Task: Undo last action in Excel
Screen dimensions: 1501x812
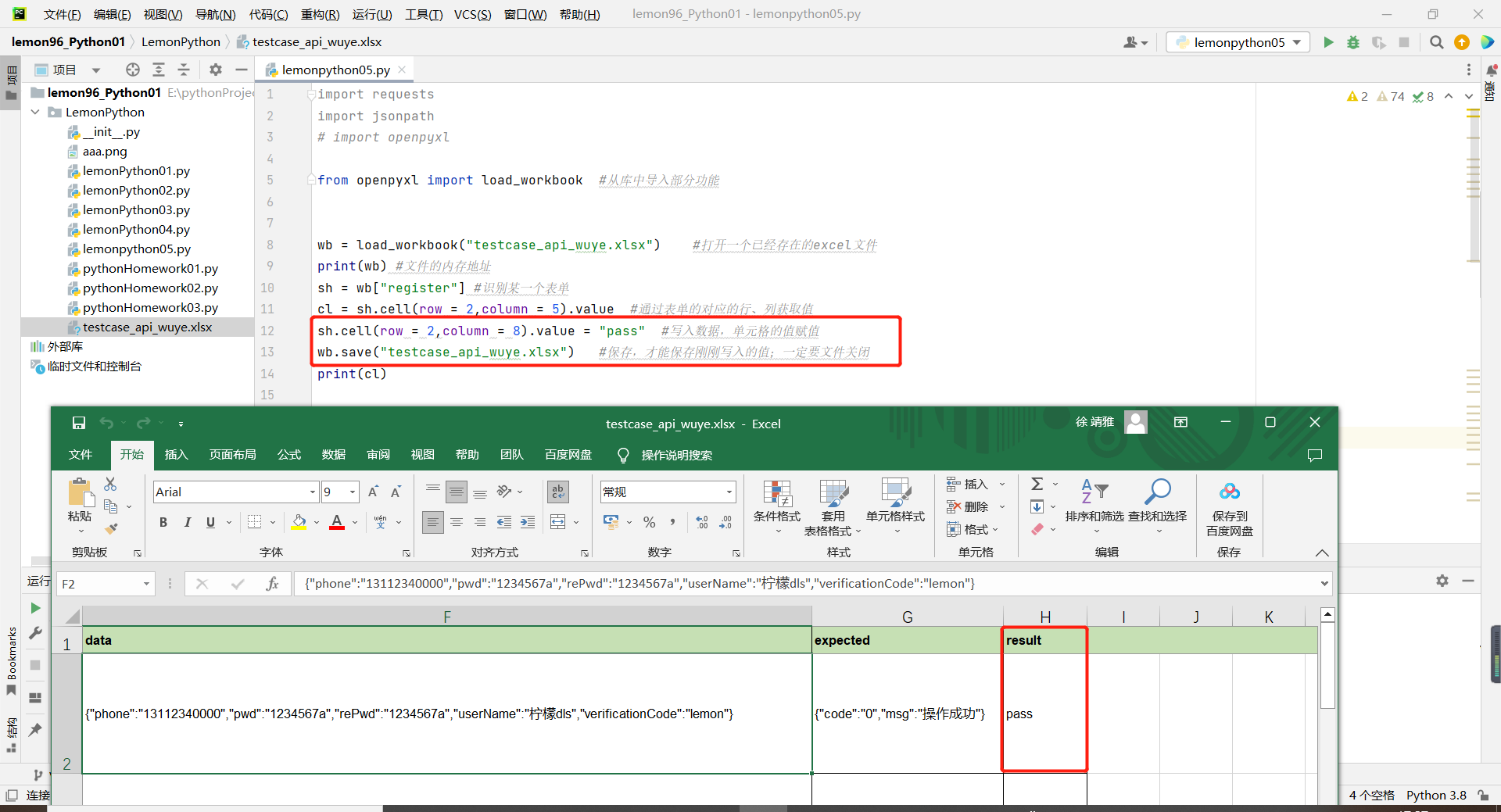Action: pyautogui.click(x=106, y=423)
